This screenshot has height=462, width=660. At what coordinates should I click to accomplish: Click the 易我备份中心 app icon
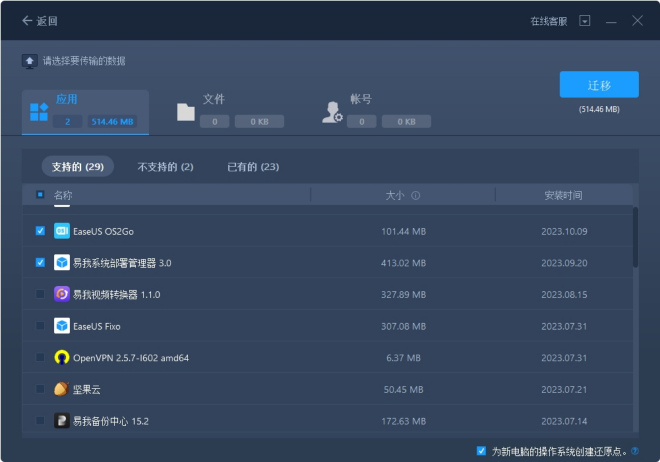tap(61, 421)
